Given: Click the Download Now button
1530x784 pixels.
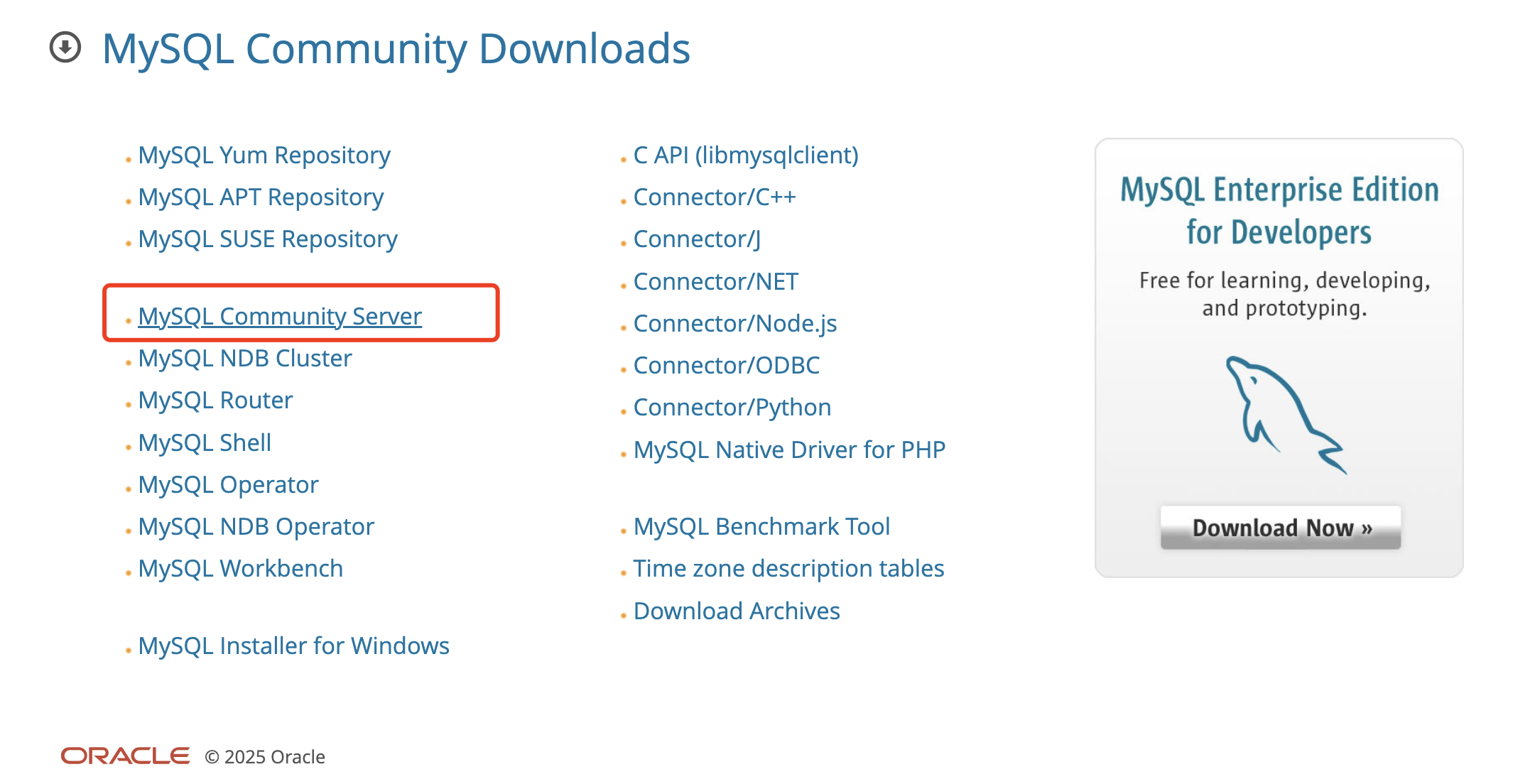Looking at the screenshot, I should pos(1281,528).
